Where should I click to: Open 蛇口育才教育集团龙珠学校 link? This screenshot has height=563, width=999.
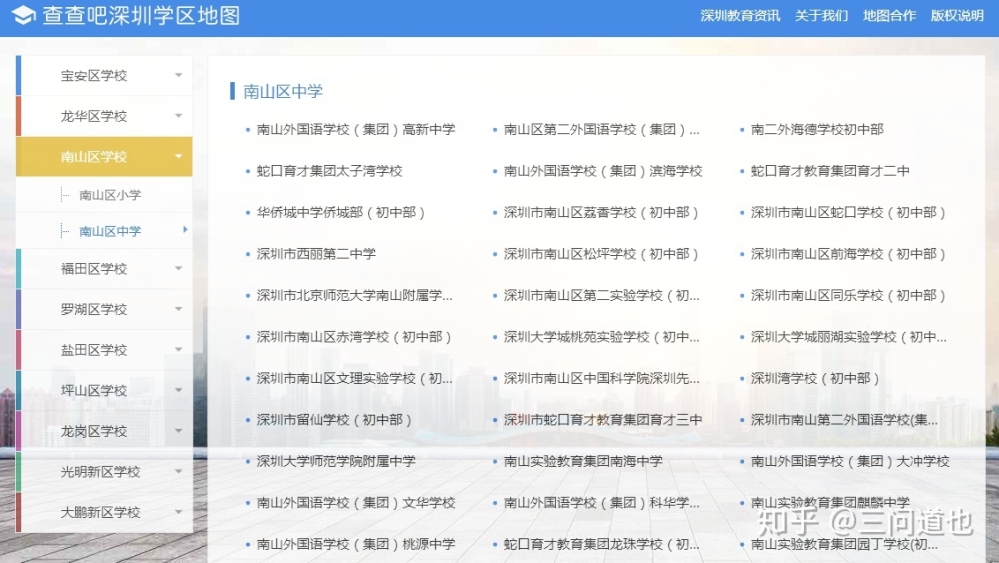[601, 544]
